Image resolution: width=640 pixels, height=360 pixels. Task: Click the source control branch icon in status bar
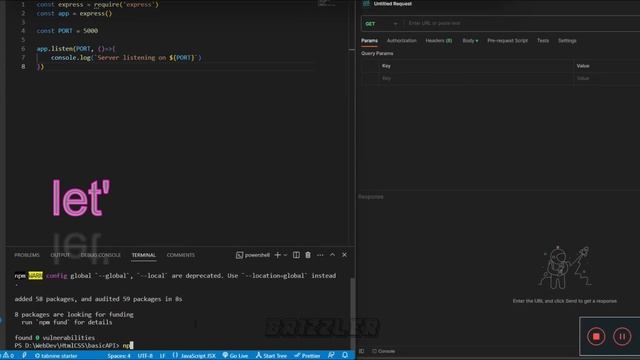tap(24, 356)
